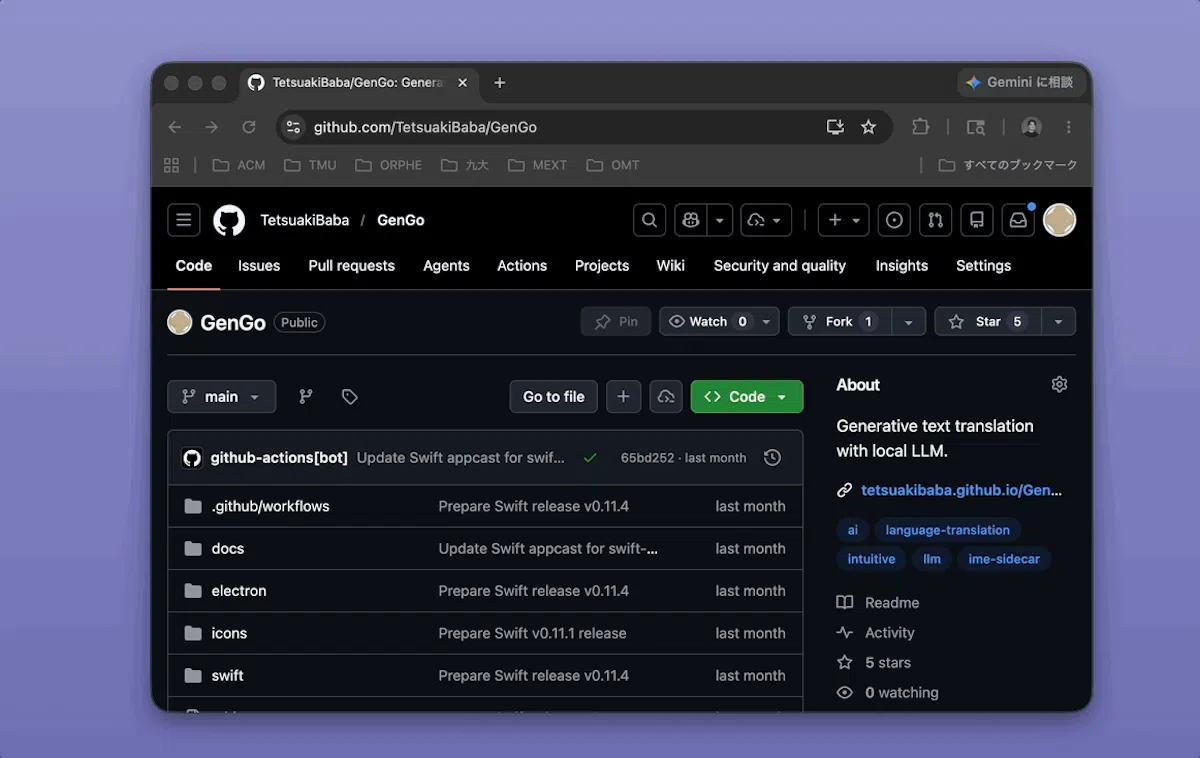Click the cloud agent icon beside Code
The image size is (1200, 758).
point(666,397)
